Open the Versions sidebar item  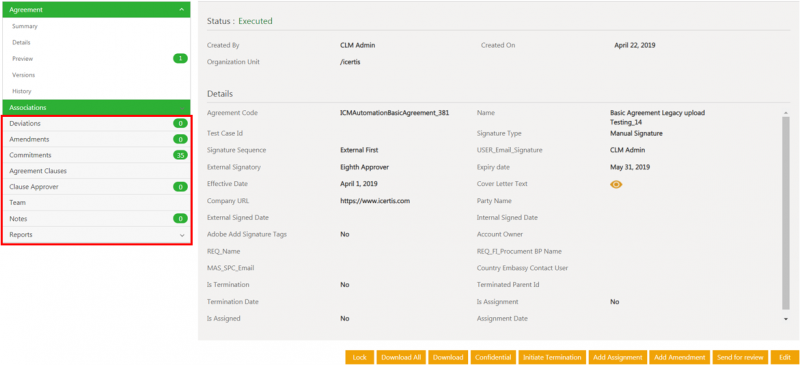click(23, 75)
